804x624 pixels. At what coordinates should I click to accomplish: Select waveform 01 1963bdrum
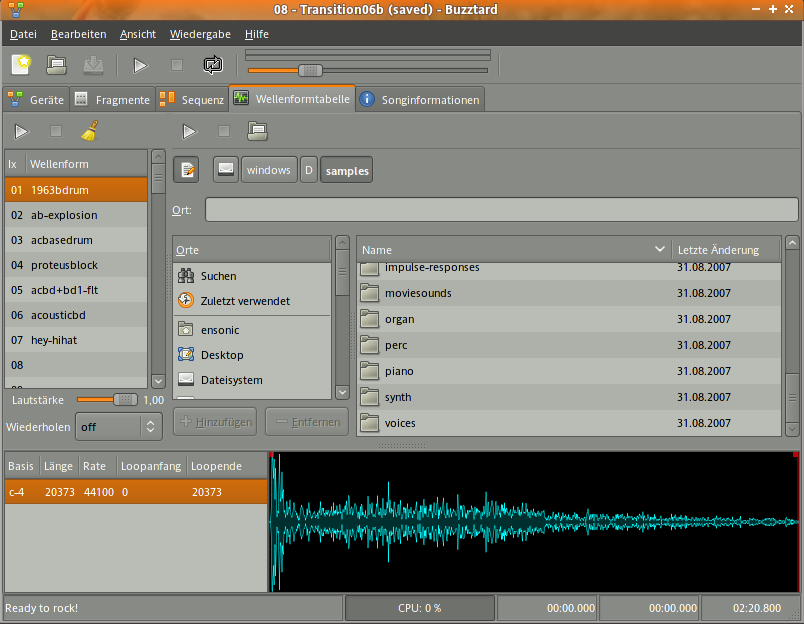pos(76,190)
